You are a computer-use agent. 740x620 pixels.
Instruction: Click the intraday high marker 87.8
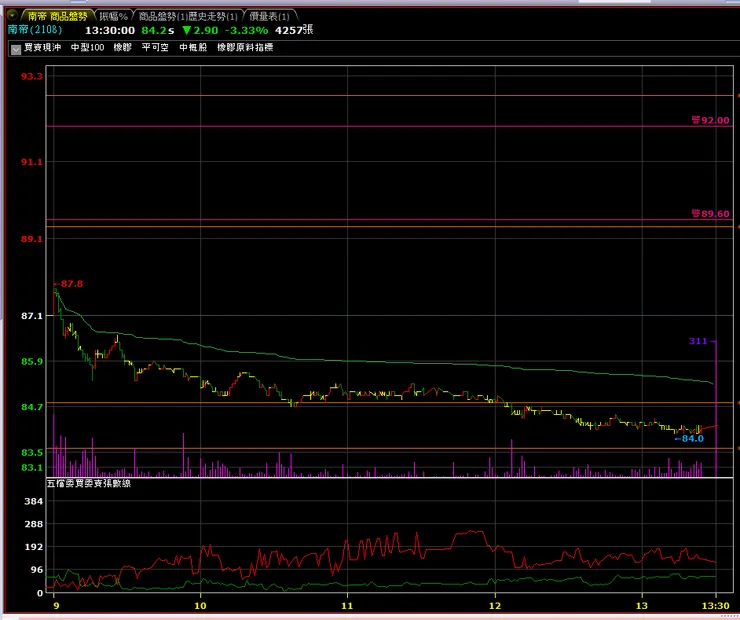(x=68, y=284)
